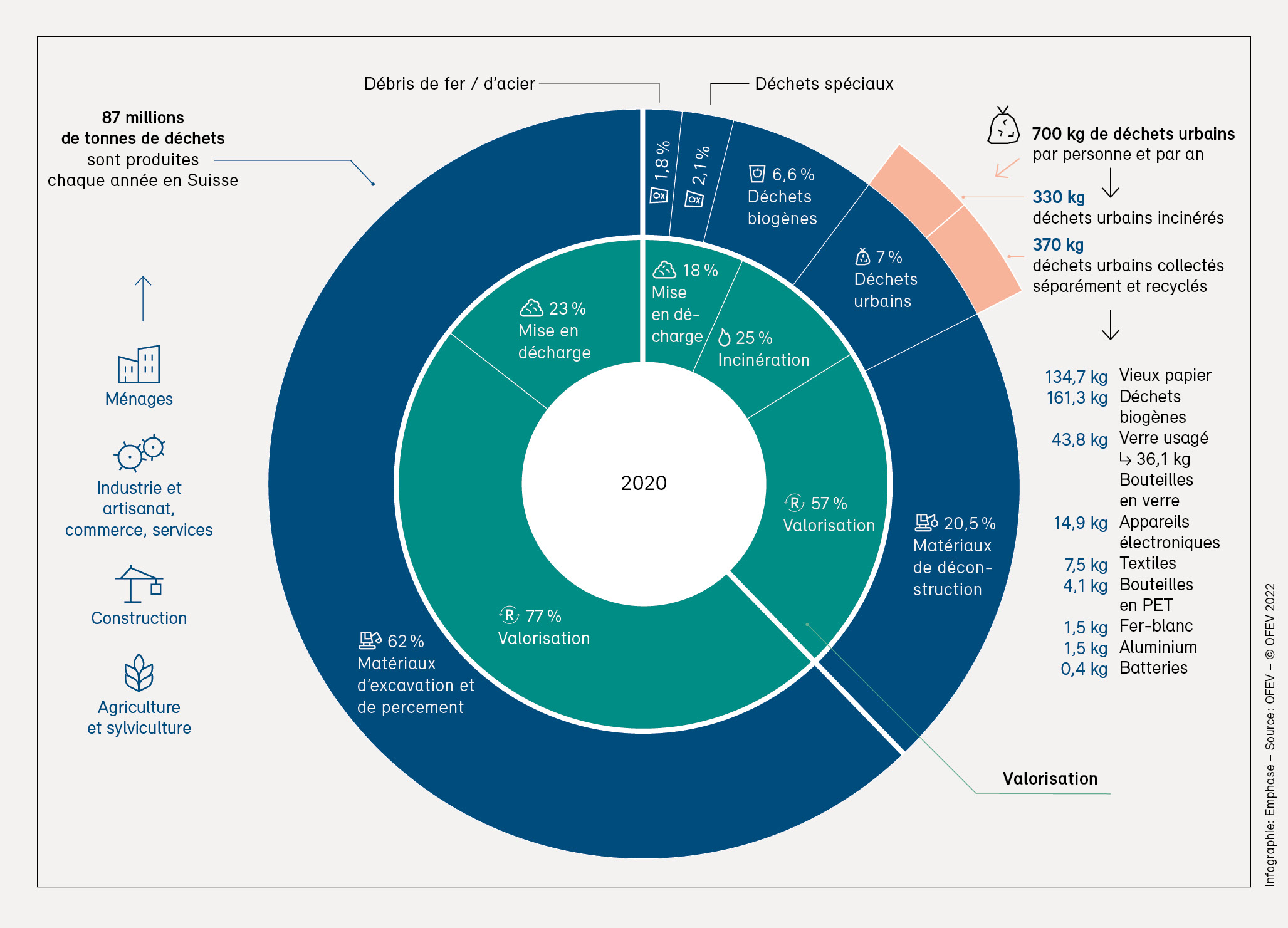Click the garbage bag icon near 700 kg

1003,126
